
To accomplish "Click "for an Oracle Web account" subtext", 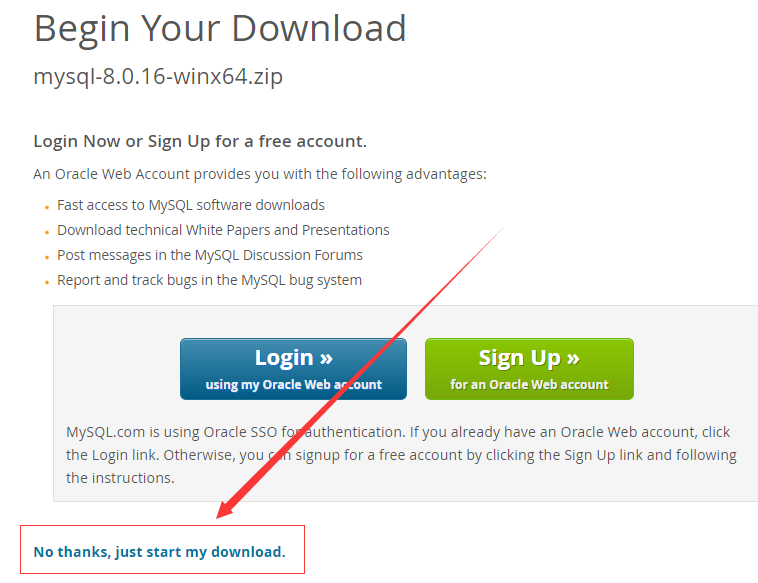I will click(529, 385).
